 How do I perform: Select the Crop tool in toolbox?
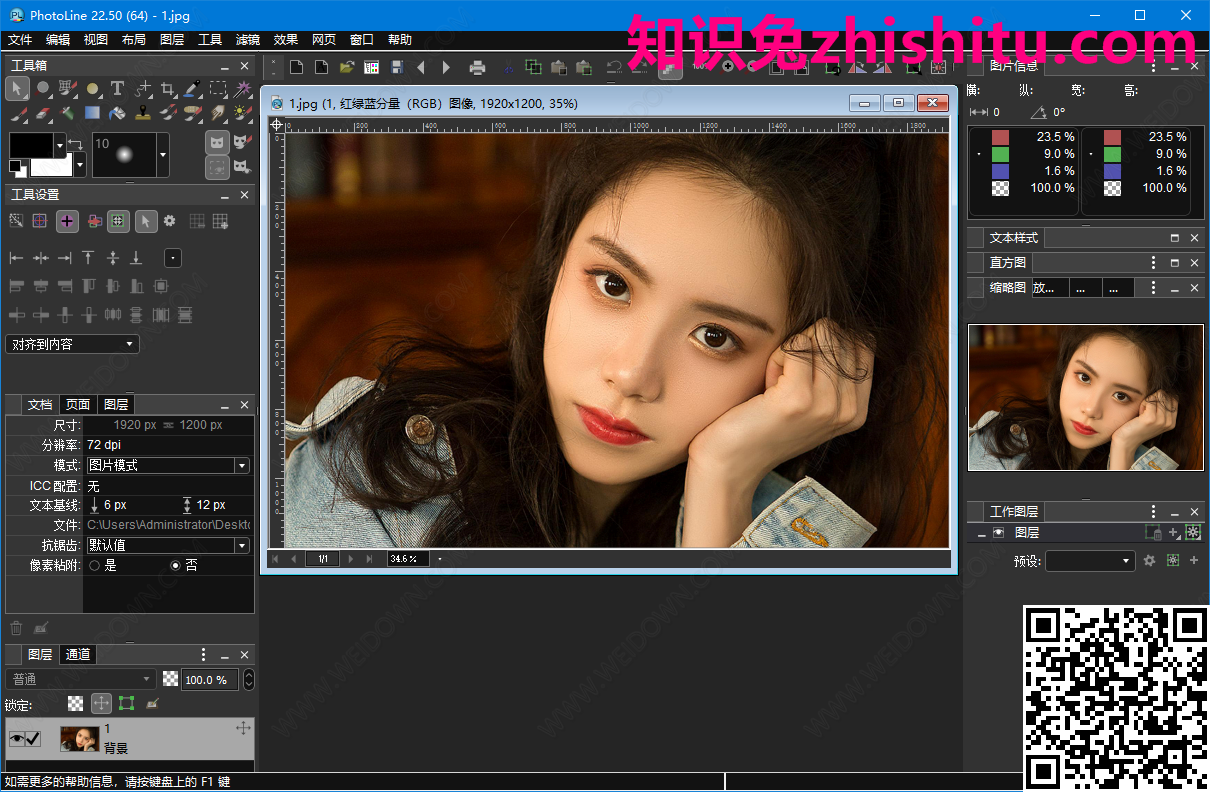[x=168, y=88]
